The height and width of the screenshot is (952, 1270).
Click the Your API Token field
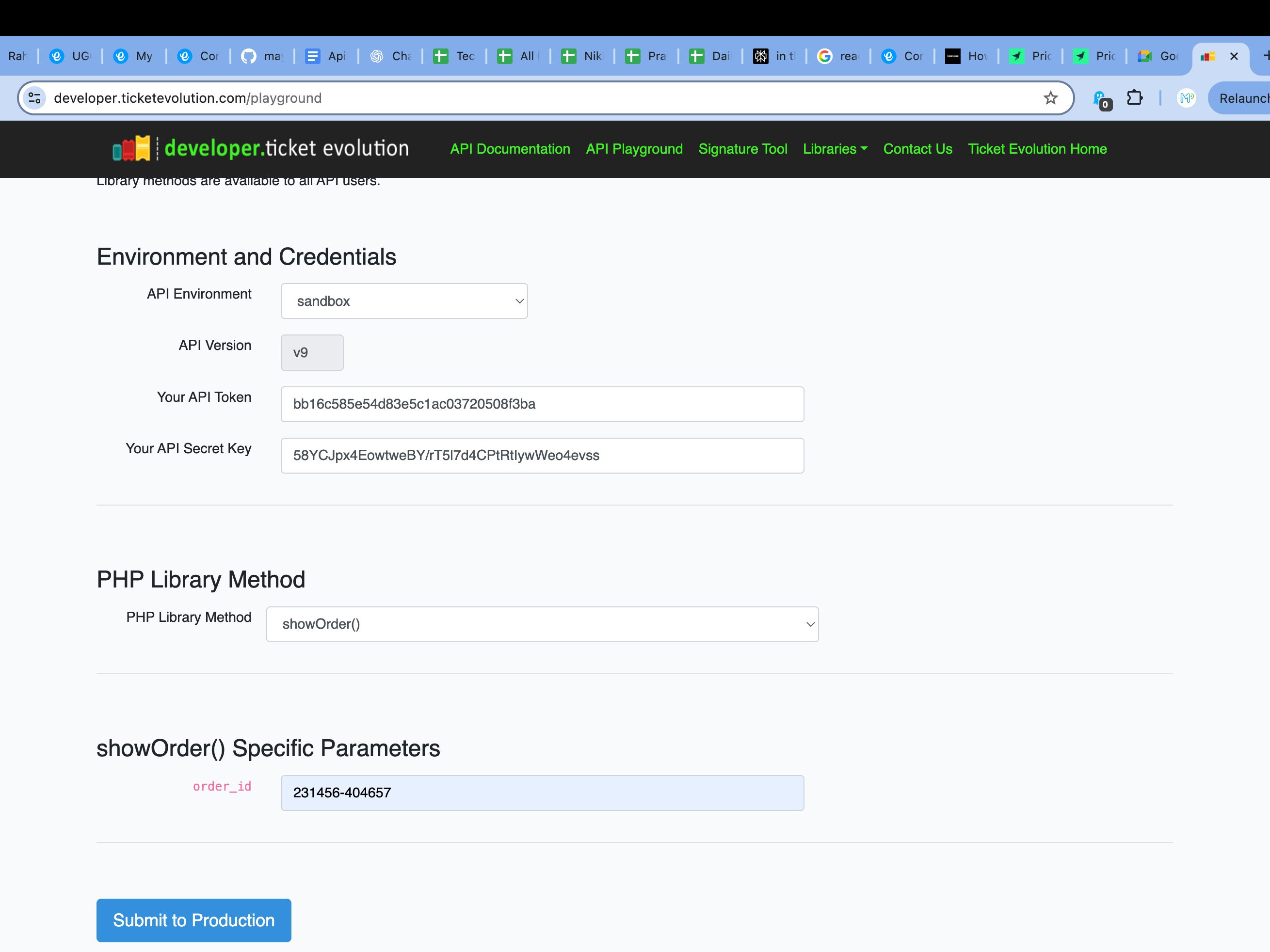(x=542, y=405)
